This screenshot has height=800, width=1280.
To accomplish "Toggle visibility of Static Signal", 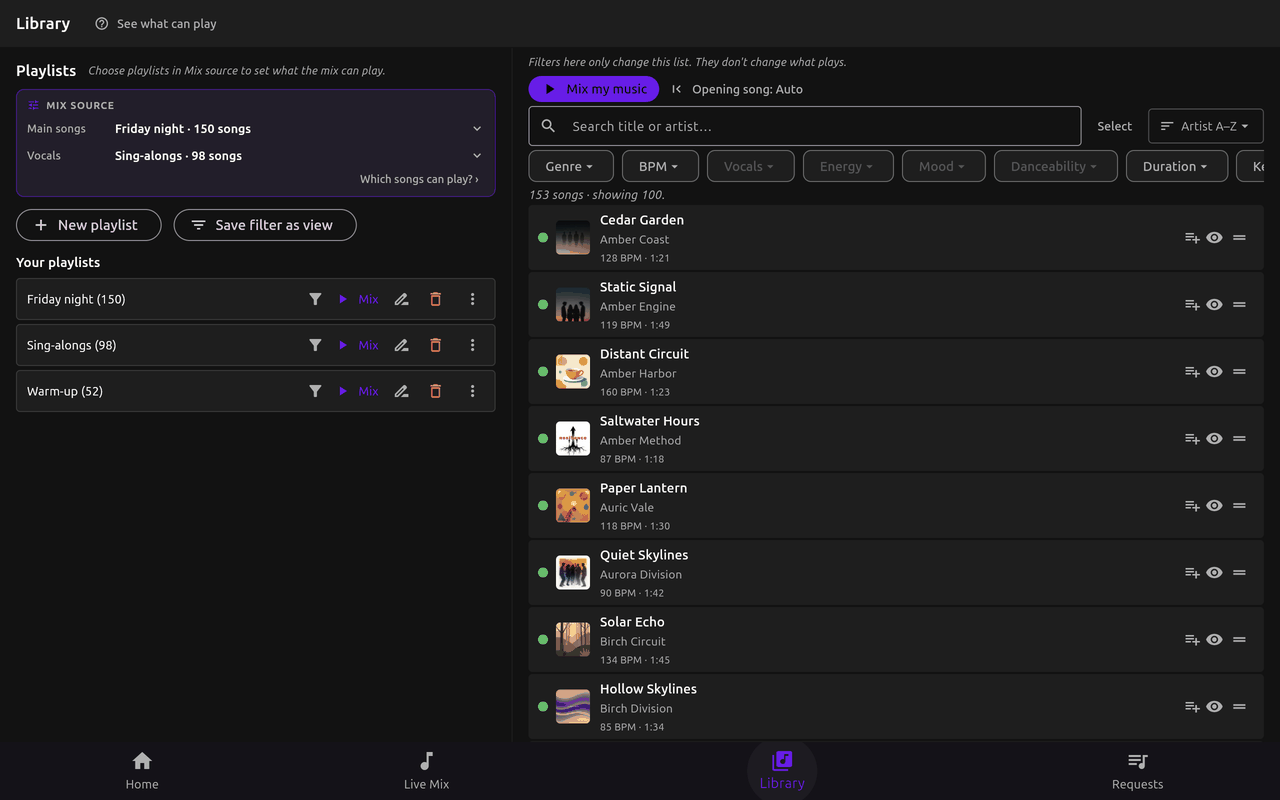I will (x=1214, y=305).
